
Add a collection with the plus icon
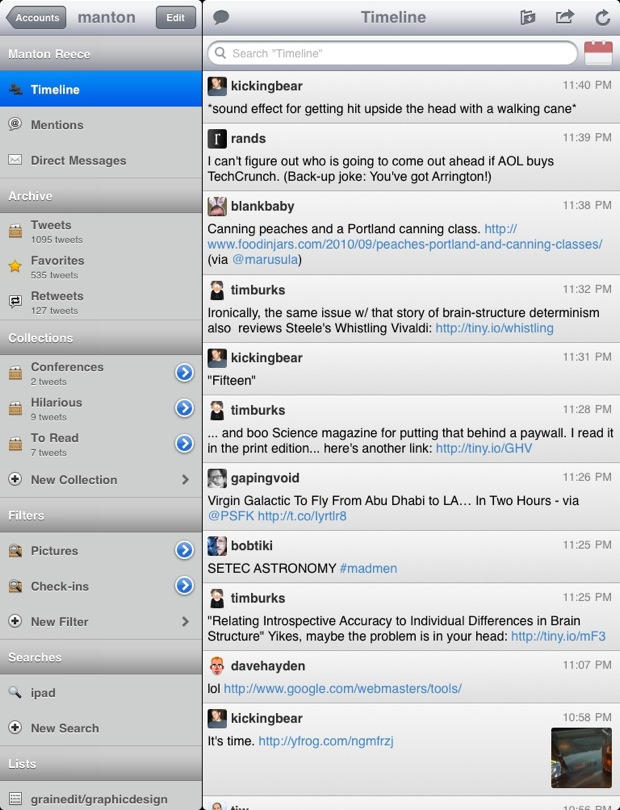coord(15,479)
